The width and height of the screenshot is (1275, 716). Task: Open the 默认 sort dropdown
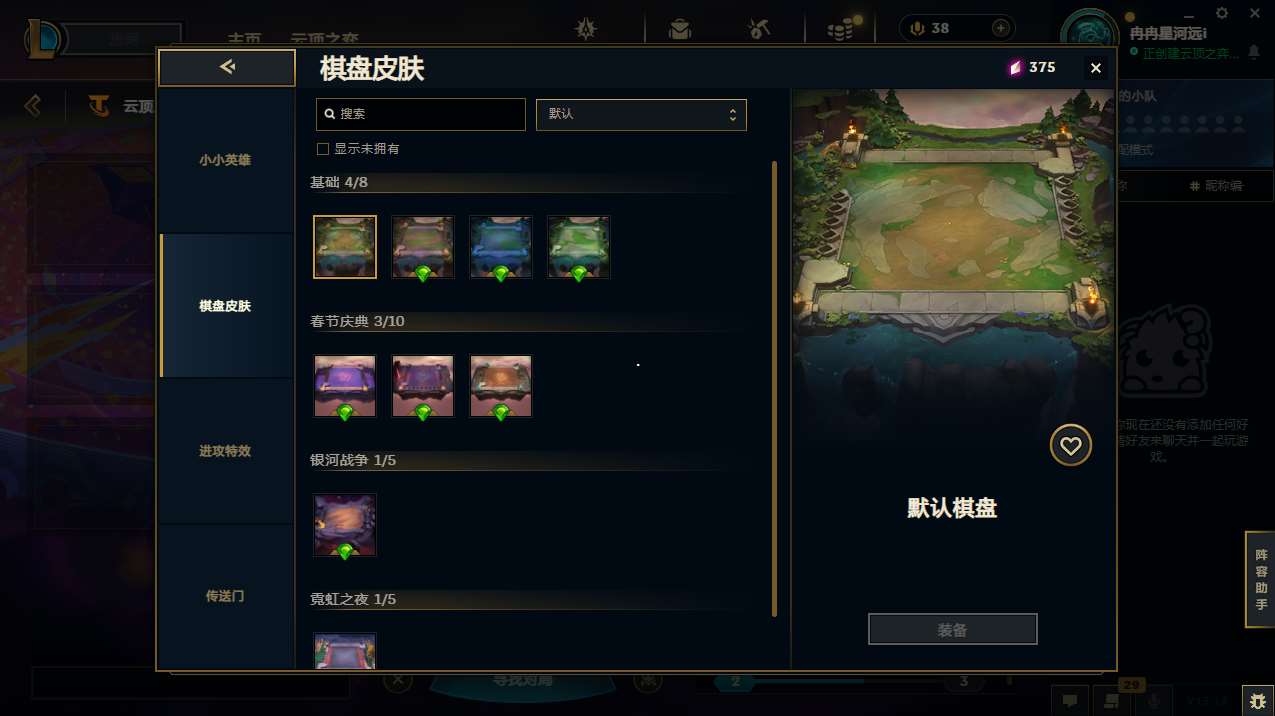pos(641,114)
